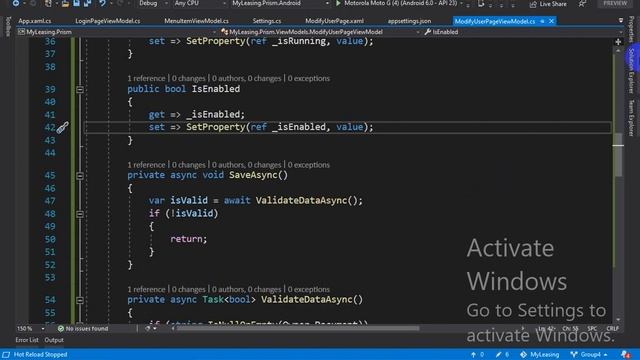Click '0 exceptions' CodeLens above SaveAsync
Image resolution: width=640 pixels, height=360 pixels.
pos(309,165)
